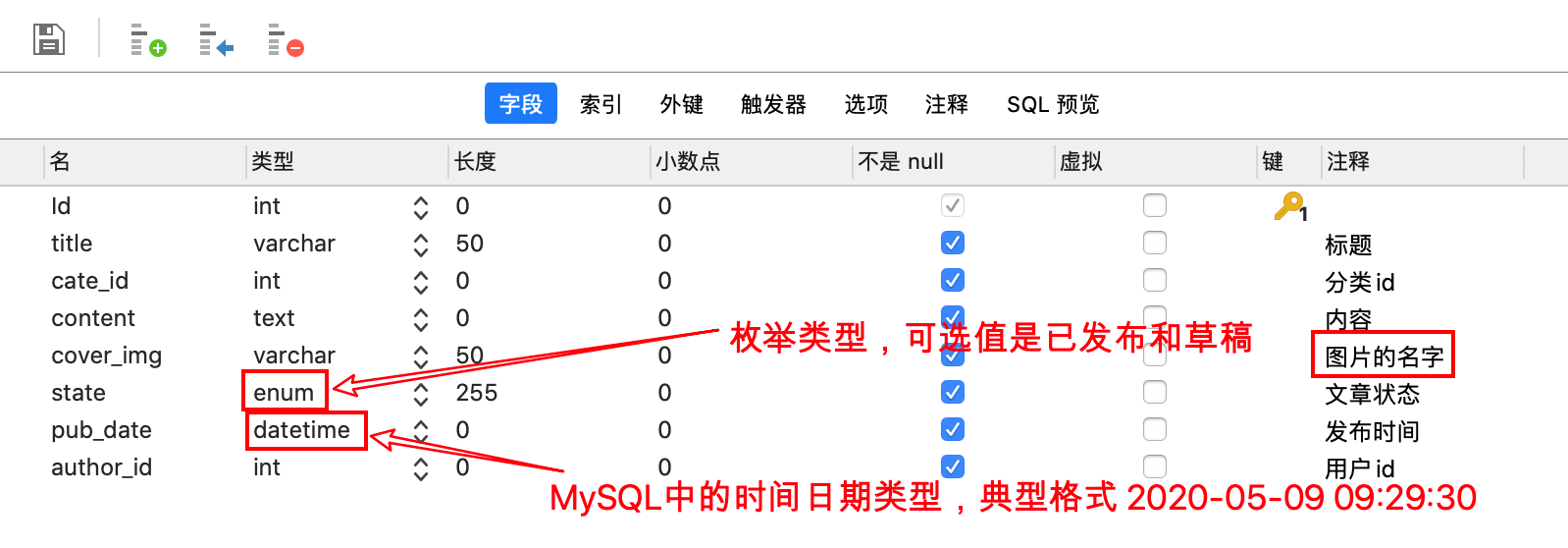
Task: Enable virtual checkbox for state
Action: click(1155, 392)
